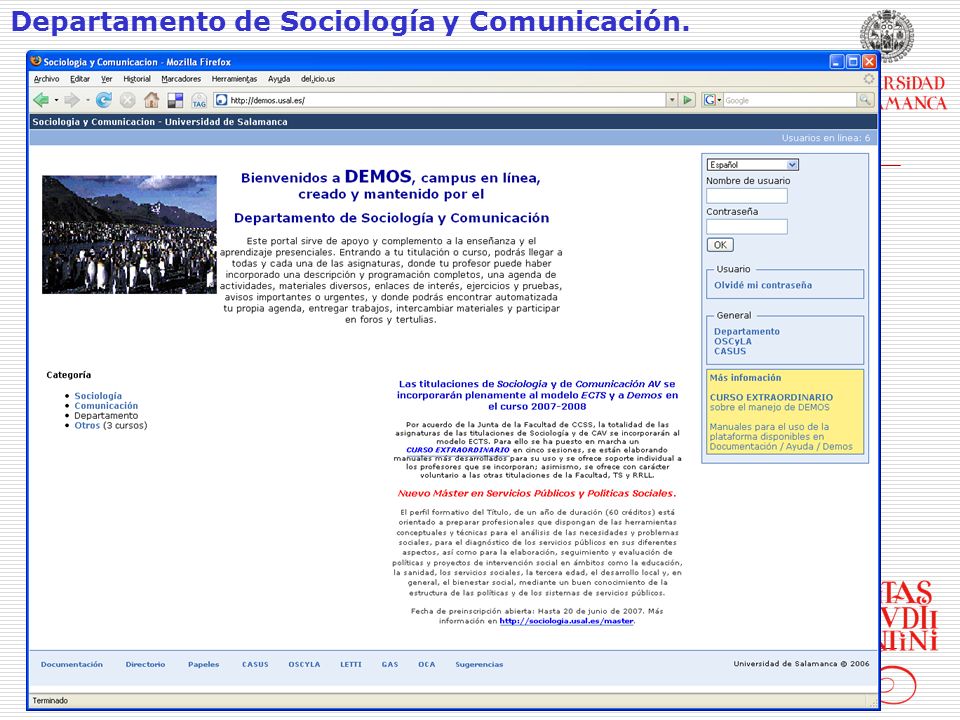Click the Contraseña password field
960x720 pixels.
point(747,227)
